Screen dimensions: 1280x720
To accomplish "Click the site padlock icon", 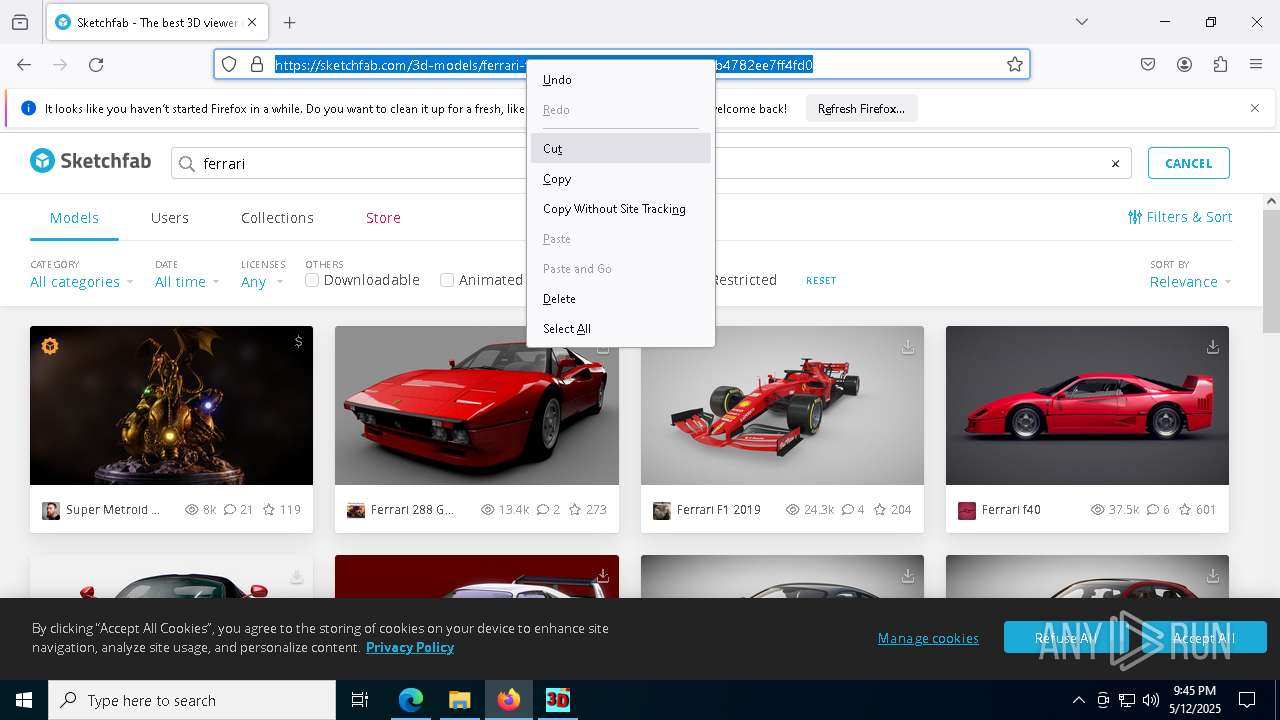I will [257, 64].
